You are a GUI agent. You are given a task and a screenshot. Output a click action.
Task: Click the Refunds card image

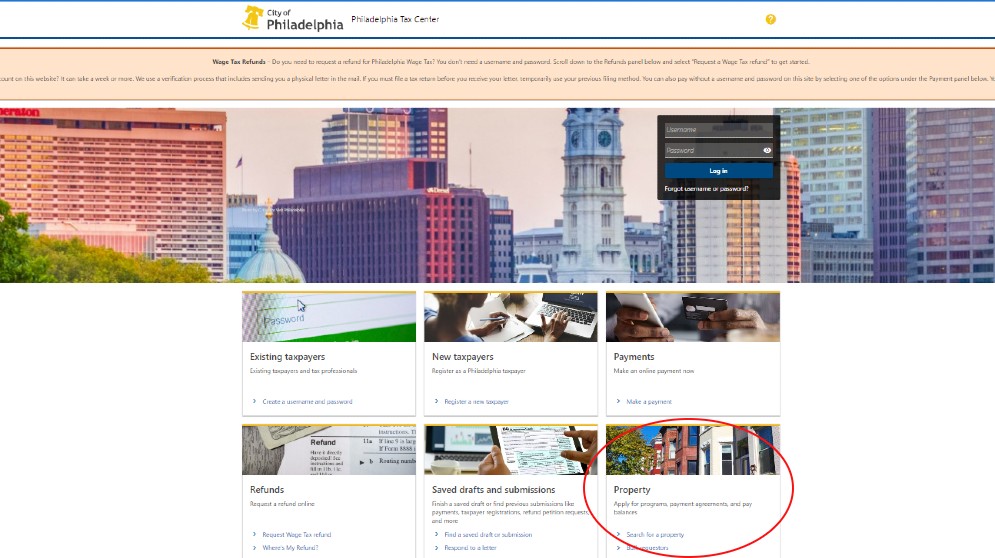tap(329, 450)
